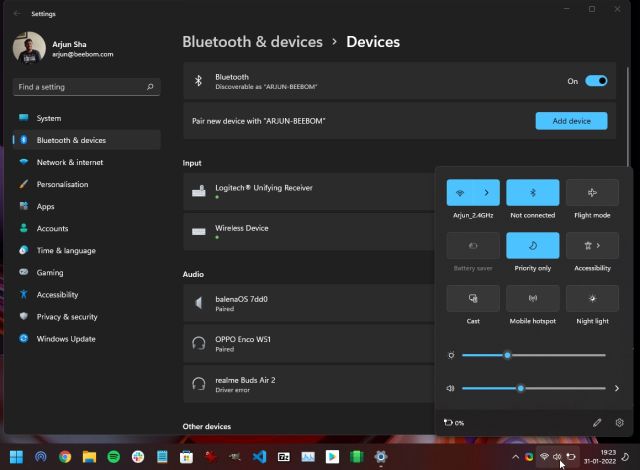Select the Logitech Unifying Receiver device
Image resolution: width=640 pixels, height=470 pixels.
[309, 191]
